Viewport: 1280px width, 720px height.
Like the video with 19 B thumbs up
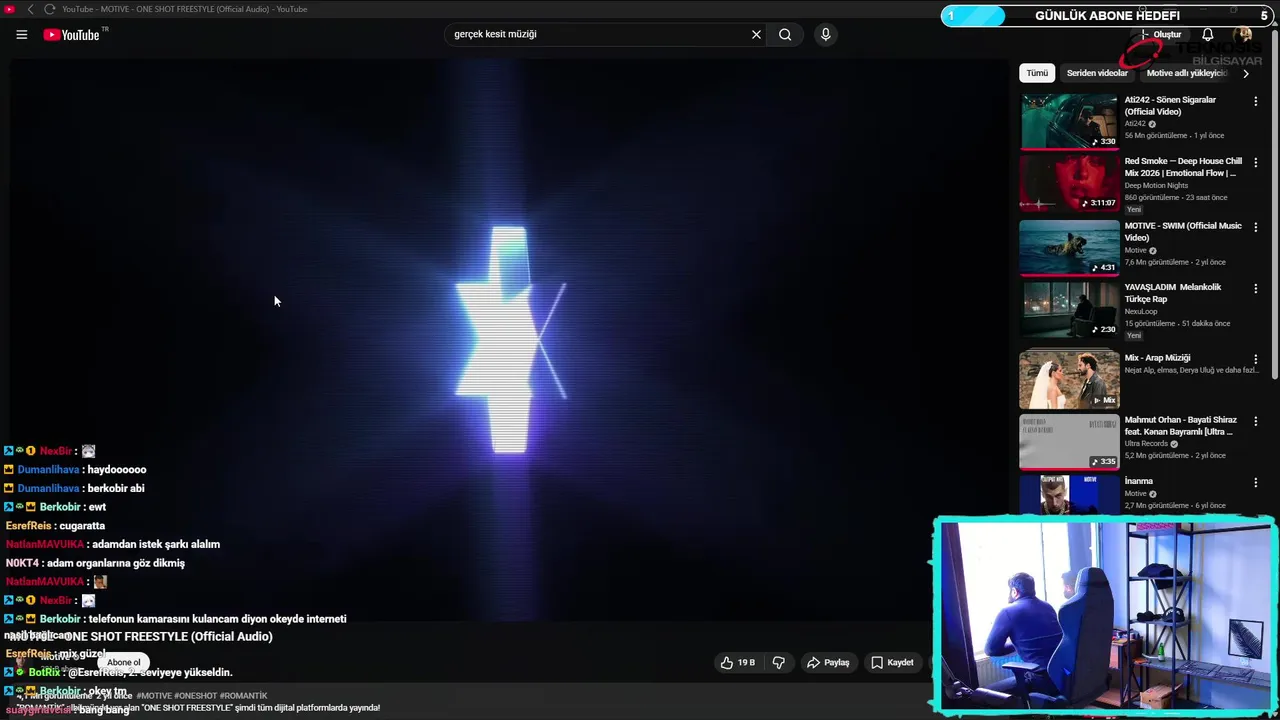(738, 662)
